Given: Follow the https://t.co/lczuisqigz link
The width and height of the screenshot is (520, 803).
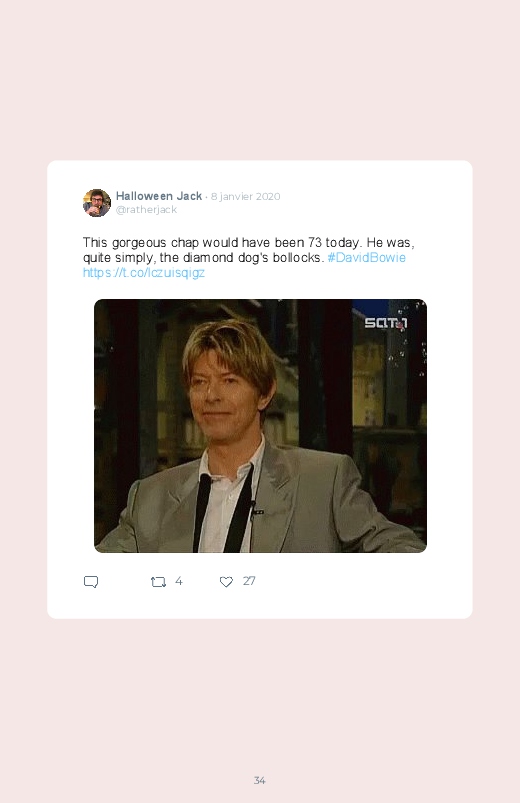Looking at the screenshot, I should pos(144,272).
